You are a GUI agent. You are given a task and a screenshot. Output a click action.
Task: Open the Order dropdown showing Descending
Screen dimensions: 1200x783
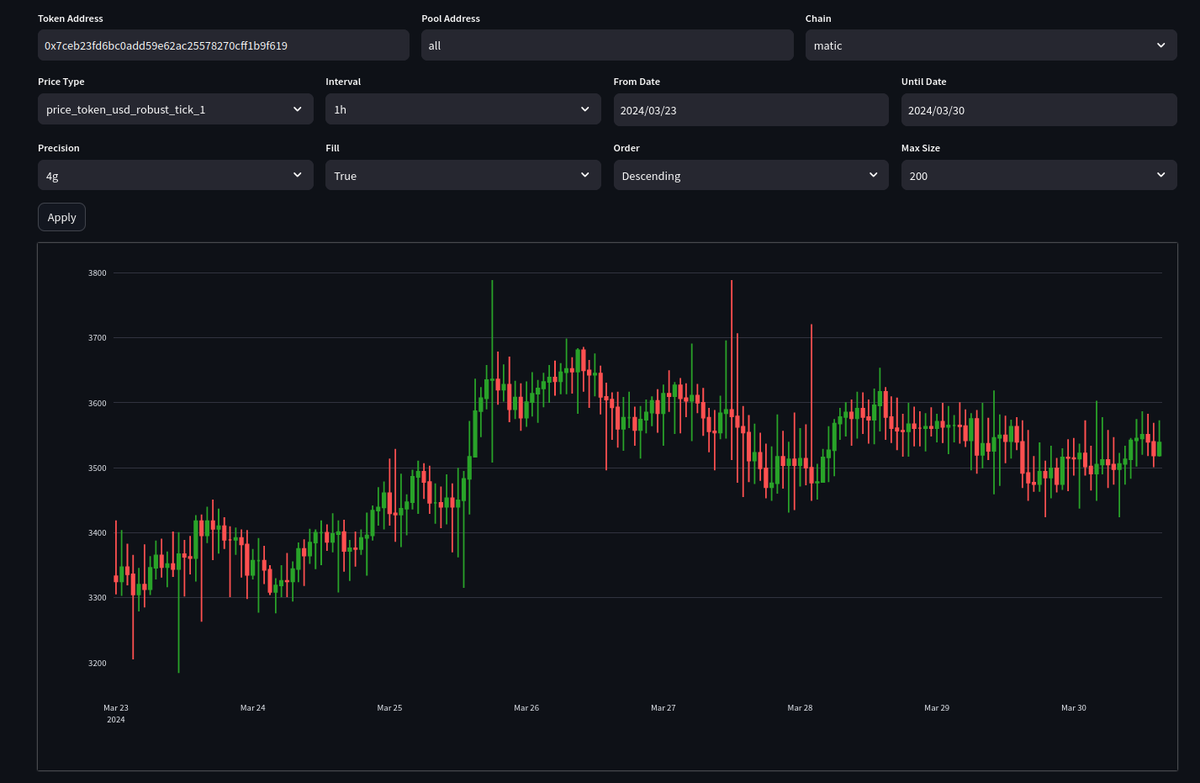751,175
